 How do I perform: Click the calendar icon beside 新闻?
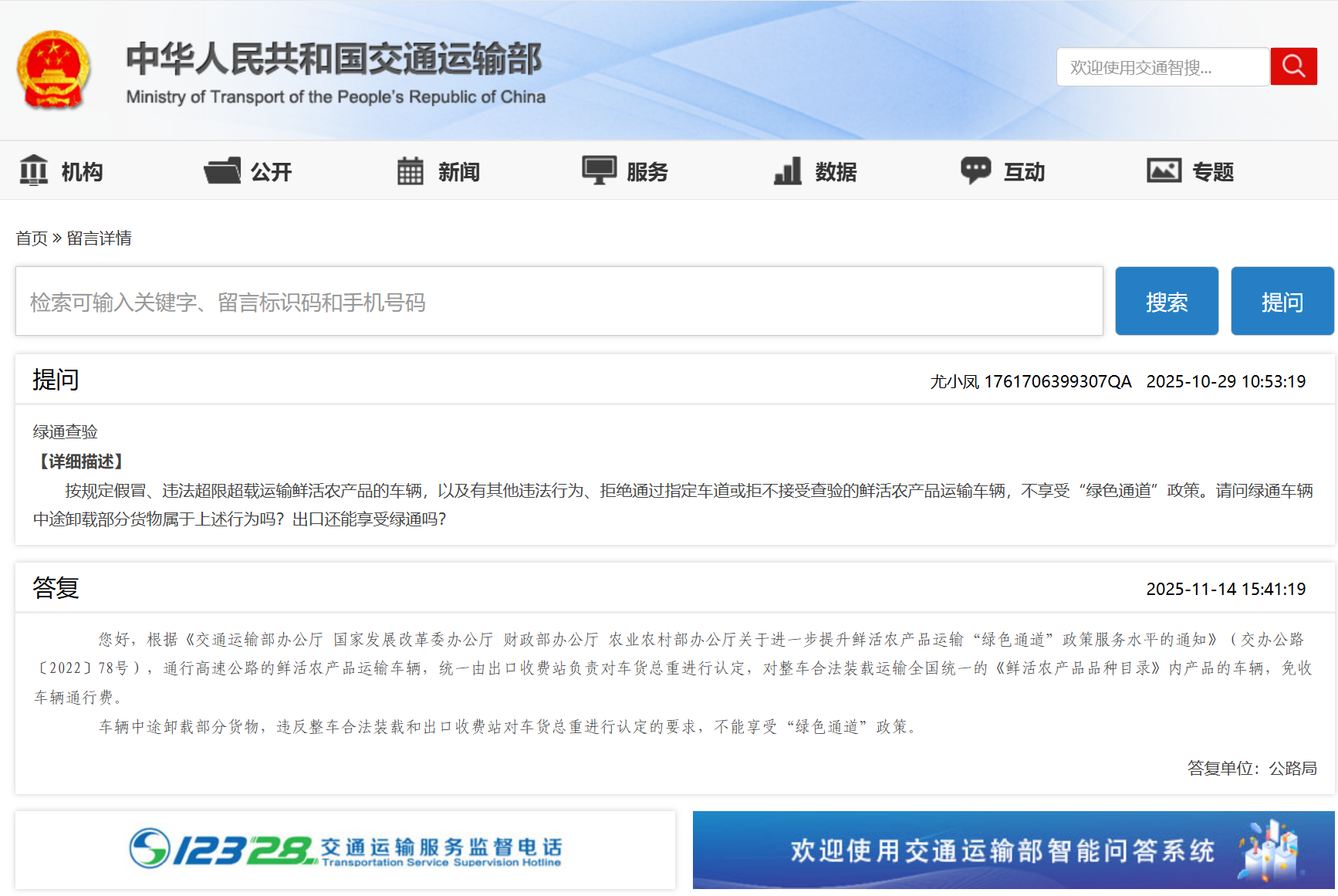coord(410,171)
